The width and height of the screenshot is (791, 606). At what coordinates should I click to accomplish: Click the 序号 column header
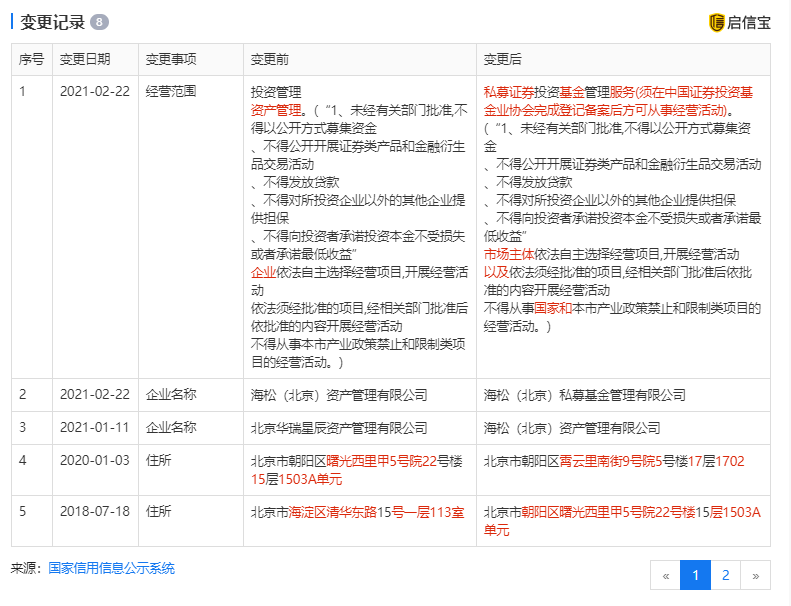pos(31,59)
